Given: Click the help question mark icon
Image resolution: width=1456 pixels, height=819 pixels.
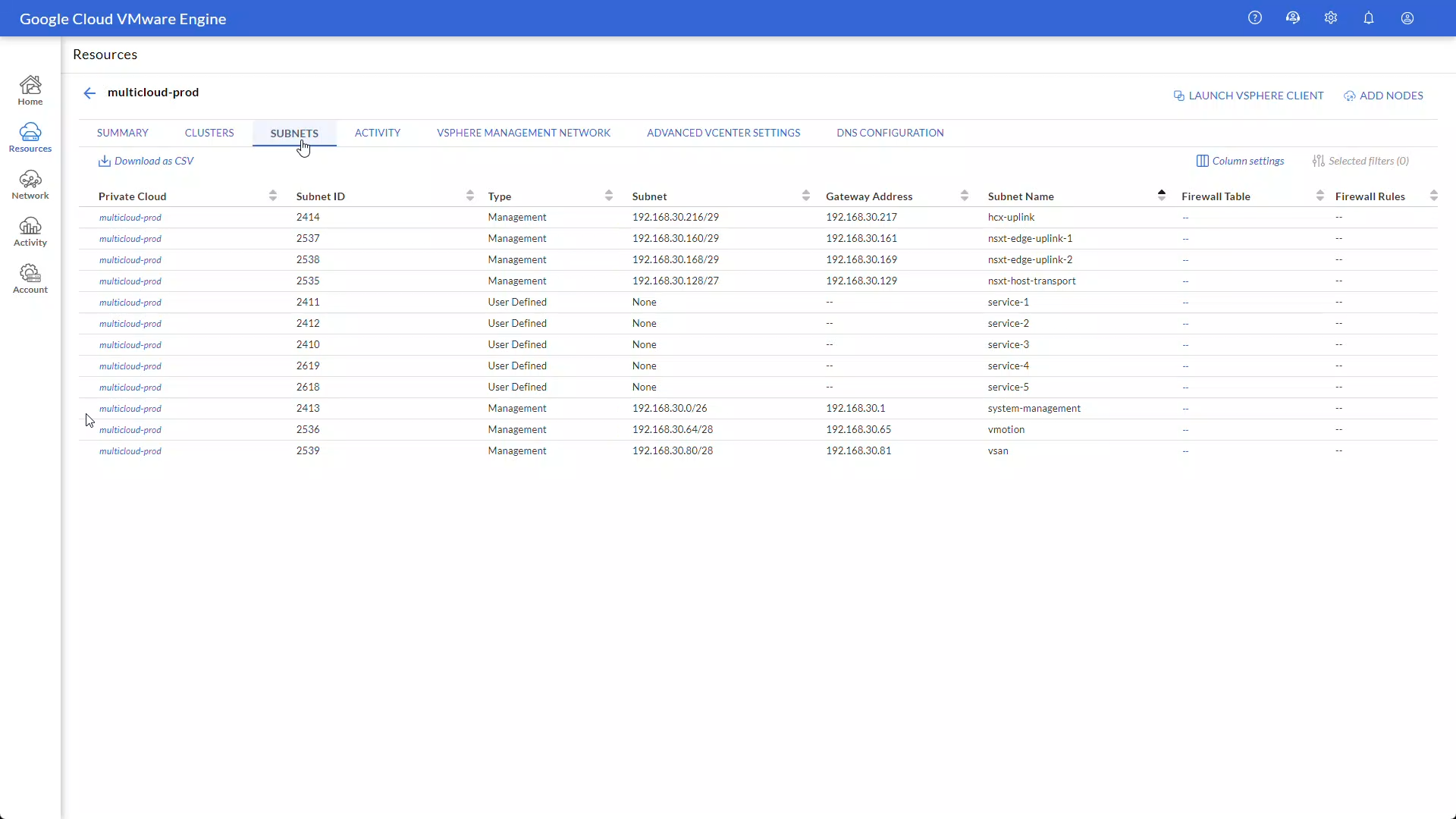Looking at the screenshot, I should tap(1255, 18).
